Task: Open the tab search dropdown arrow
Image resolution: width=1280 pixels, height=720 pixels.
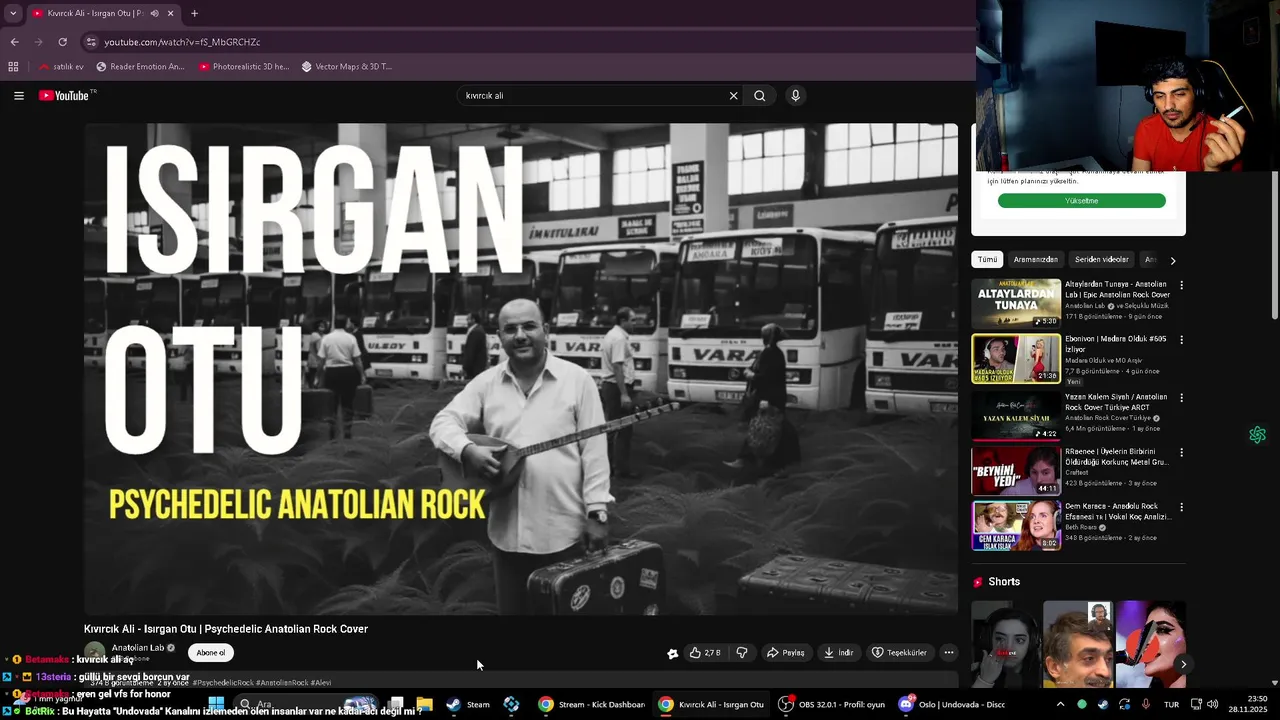Action: [x=13, y=13]
